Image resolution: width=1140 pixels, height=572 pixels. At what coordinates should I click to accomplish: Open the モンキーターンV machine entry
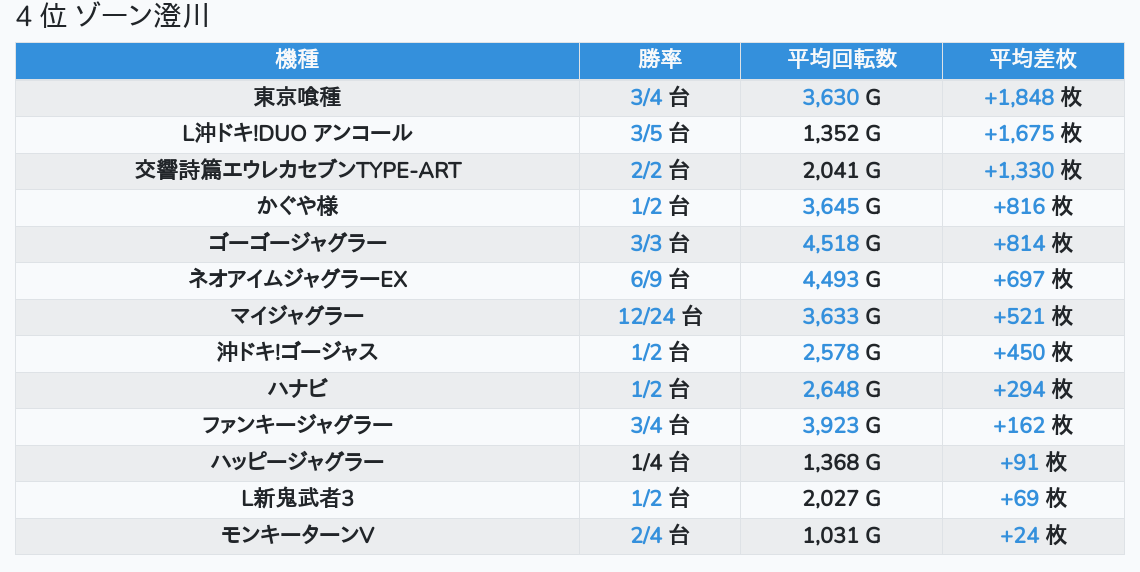click(x=297, y=535)
